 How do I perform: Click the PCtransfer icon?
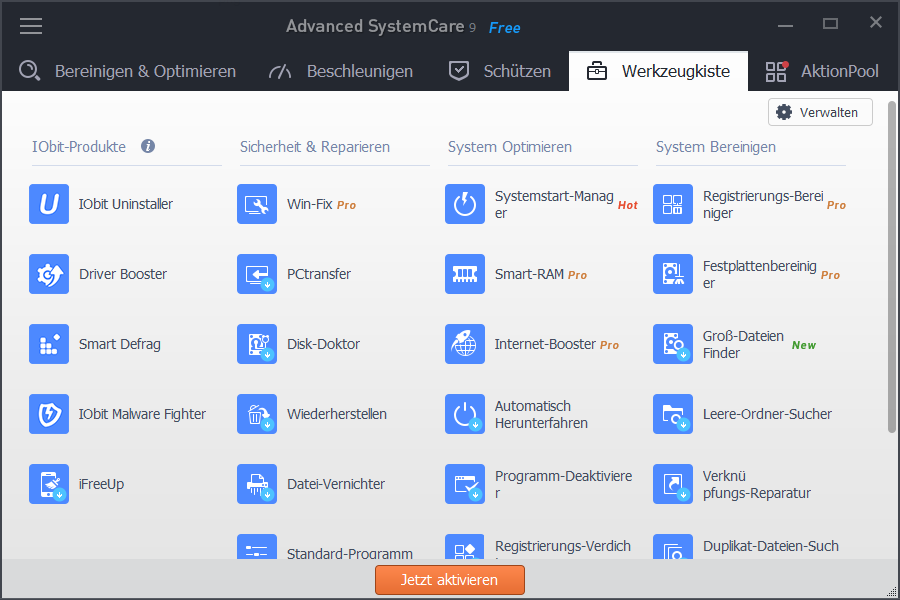(x=257, y=274)
